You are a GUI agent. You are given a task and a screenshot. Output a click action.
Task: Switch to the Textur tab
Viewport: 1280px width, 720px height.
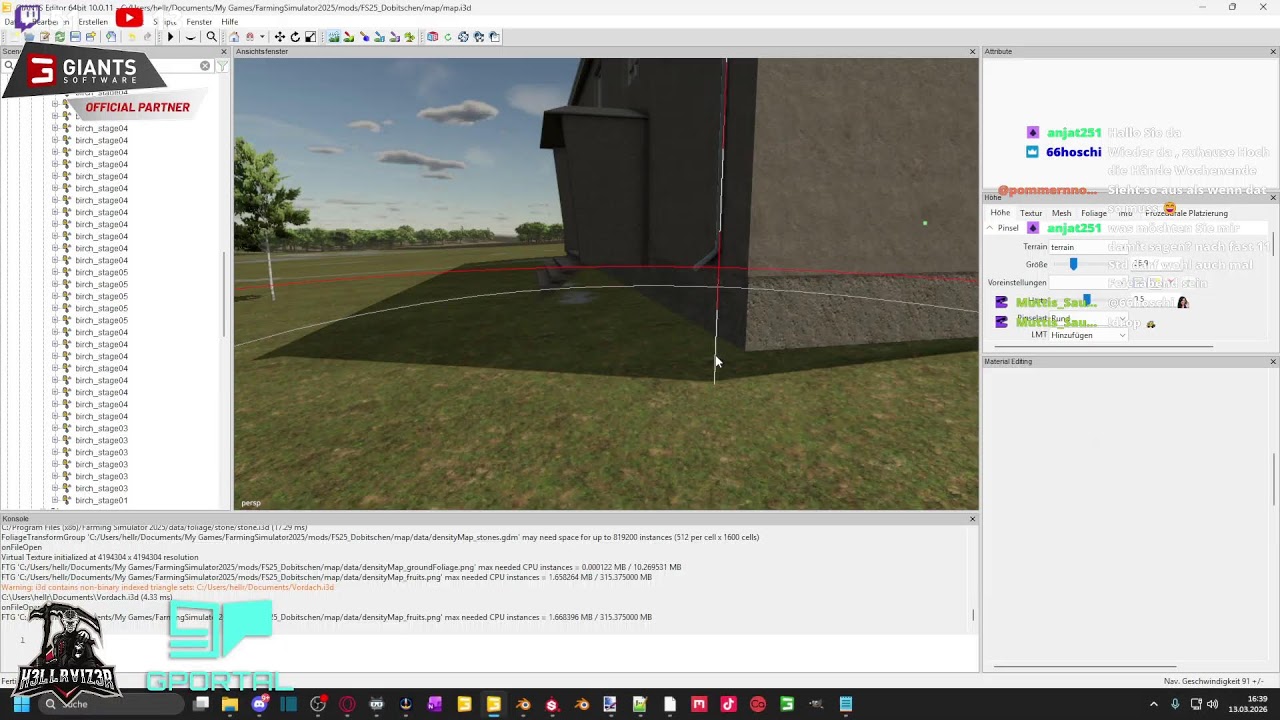click(x=1031, y=213)
